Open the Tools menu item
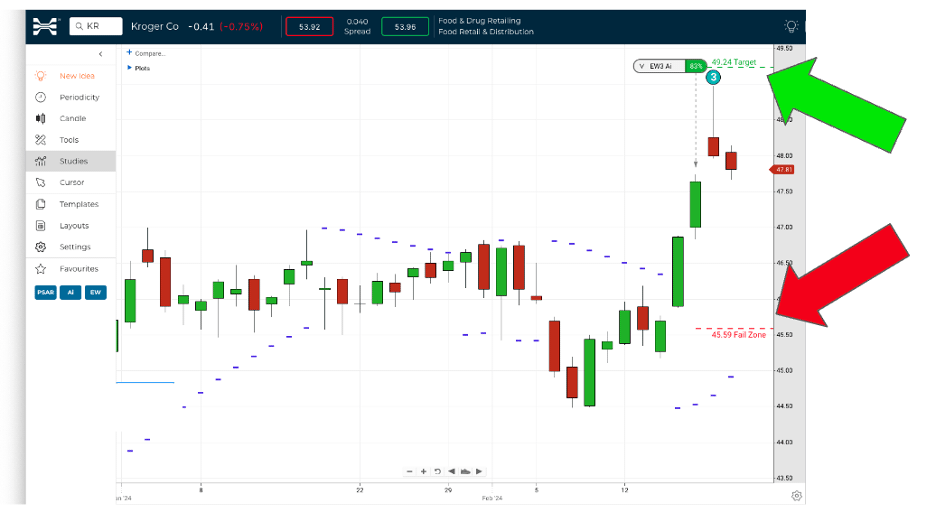 (x=70, y=140)
